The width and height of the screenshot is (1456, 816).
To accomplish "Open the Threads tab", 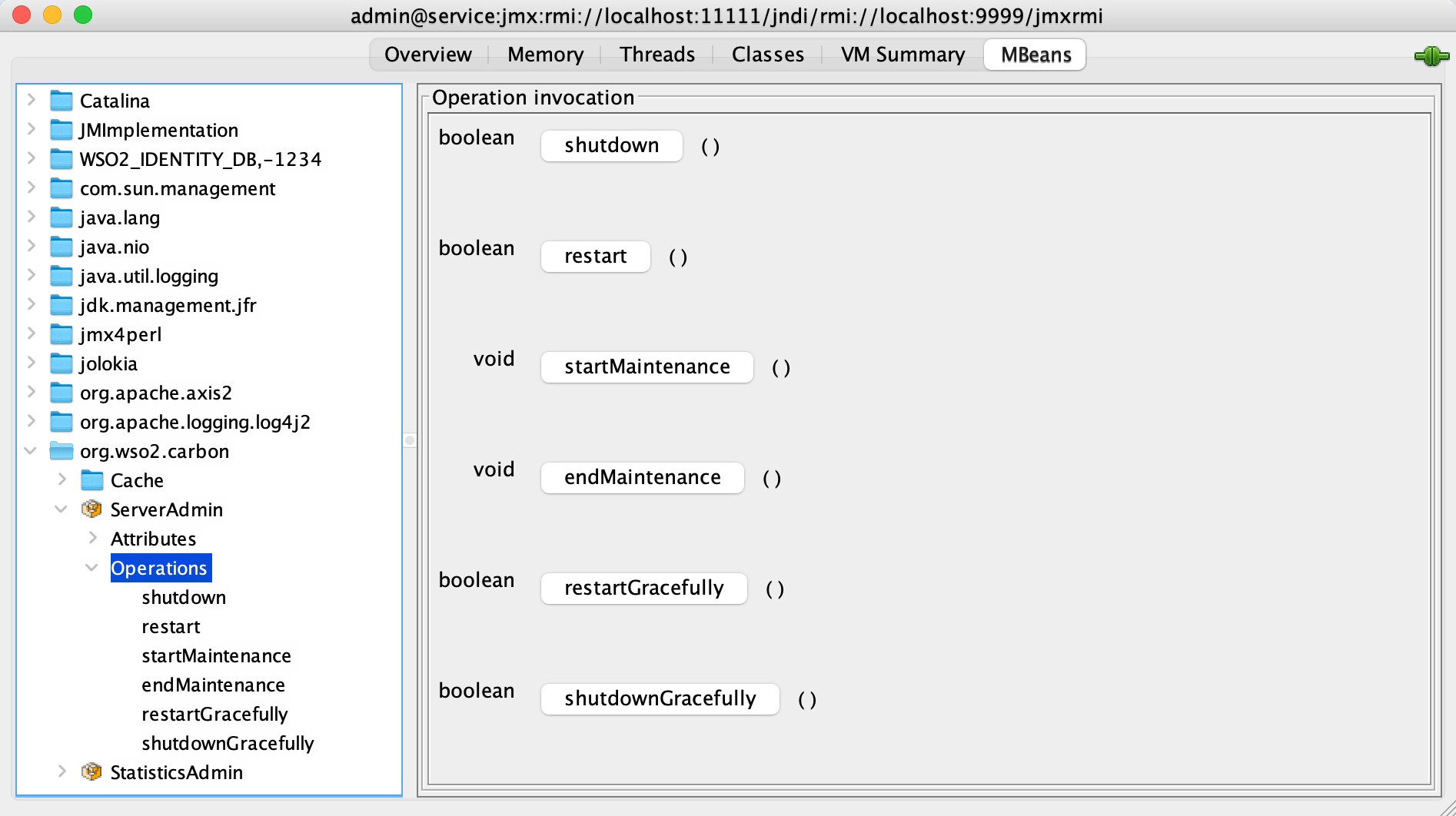I will pyautogui.click(x=657, y=55).
